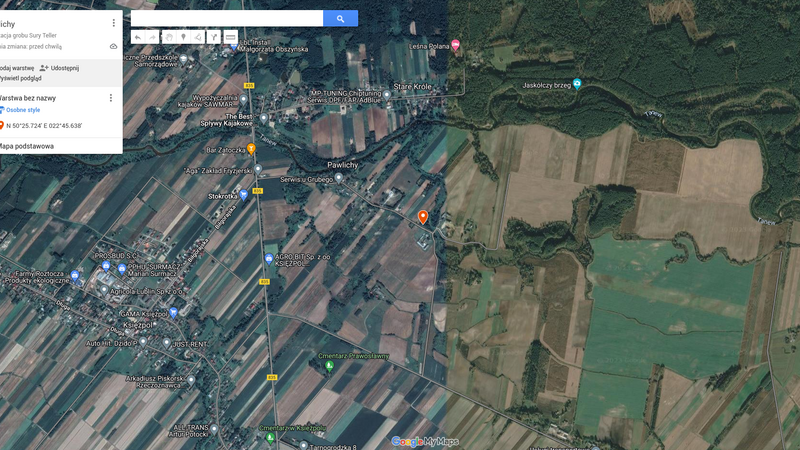Open 'Osobne style' layer styling
This screenshot has width=800, height=450.
point(21,110)
